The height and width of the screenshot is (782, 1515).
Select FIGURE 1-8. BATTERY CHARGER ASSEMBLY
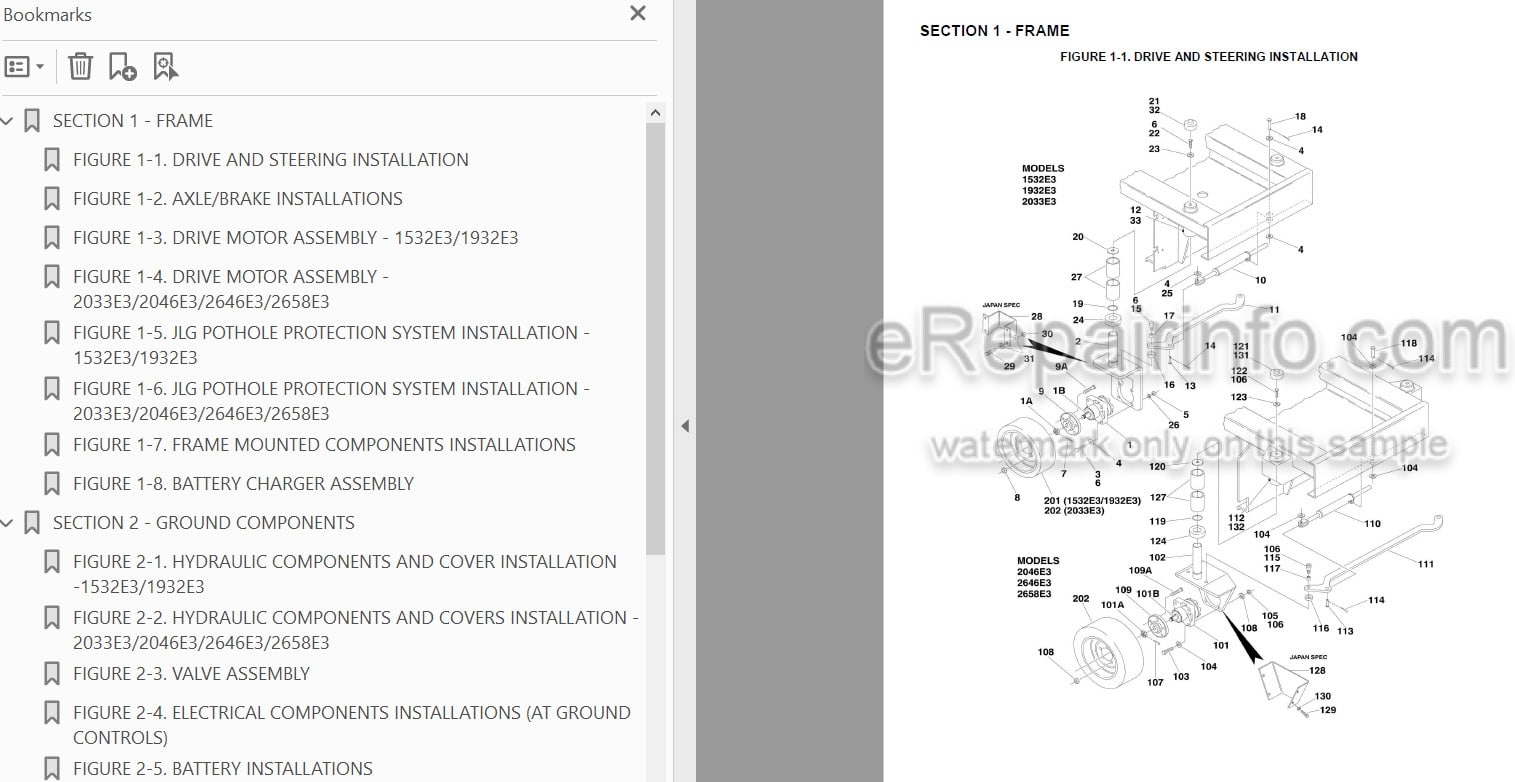click(243, 484)
